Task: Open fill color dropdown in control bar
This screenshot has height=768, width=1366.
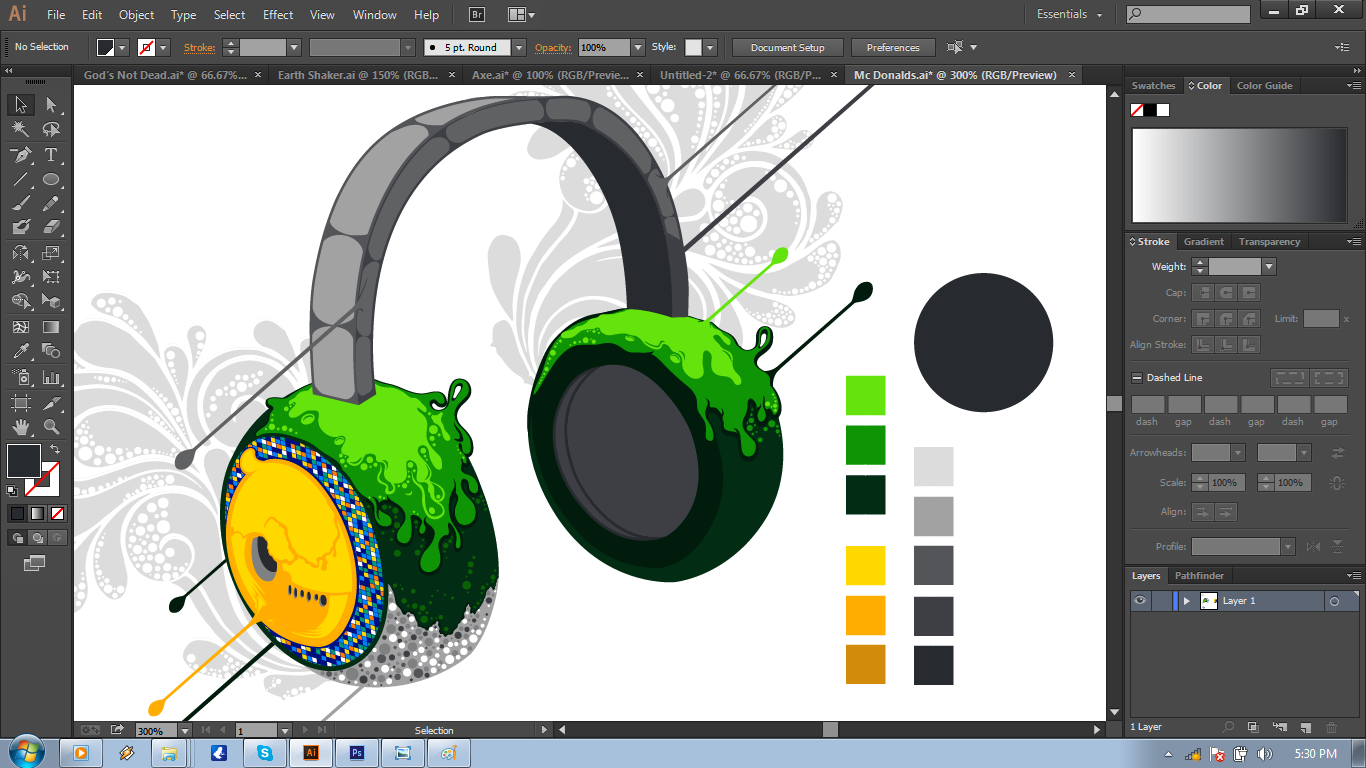Action: click(x=122, y=47)
